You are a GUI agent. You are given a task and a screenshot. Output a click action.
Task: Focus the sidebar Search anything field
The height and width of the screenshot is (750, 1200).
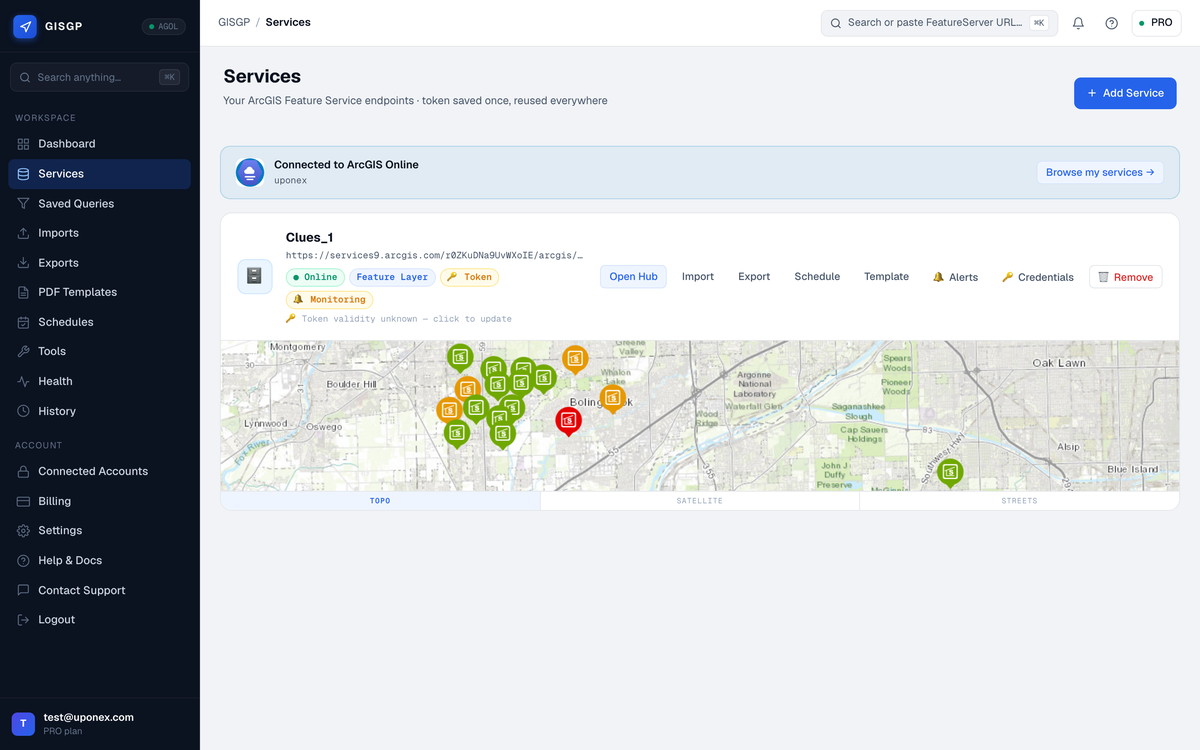(x=99, y=77)
